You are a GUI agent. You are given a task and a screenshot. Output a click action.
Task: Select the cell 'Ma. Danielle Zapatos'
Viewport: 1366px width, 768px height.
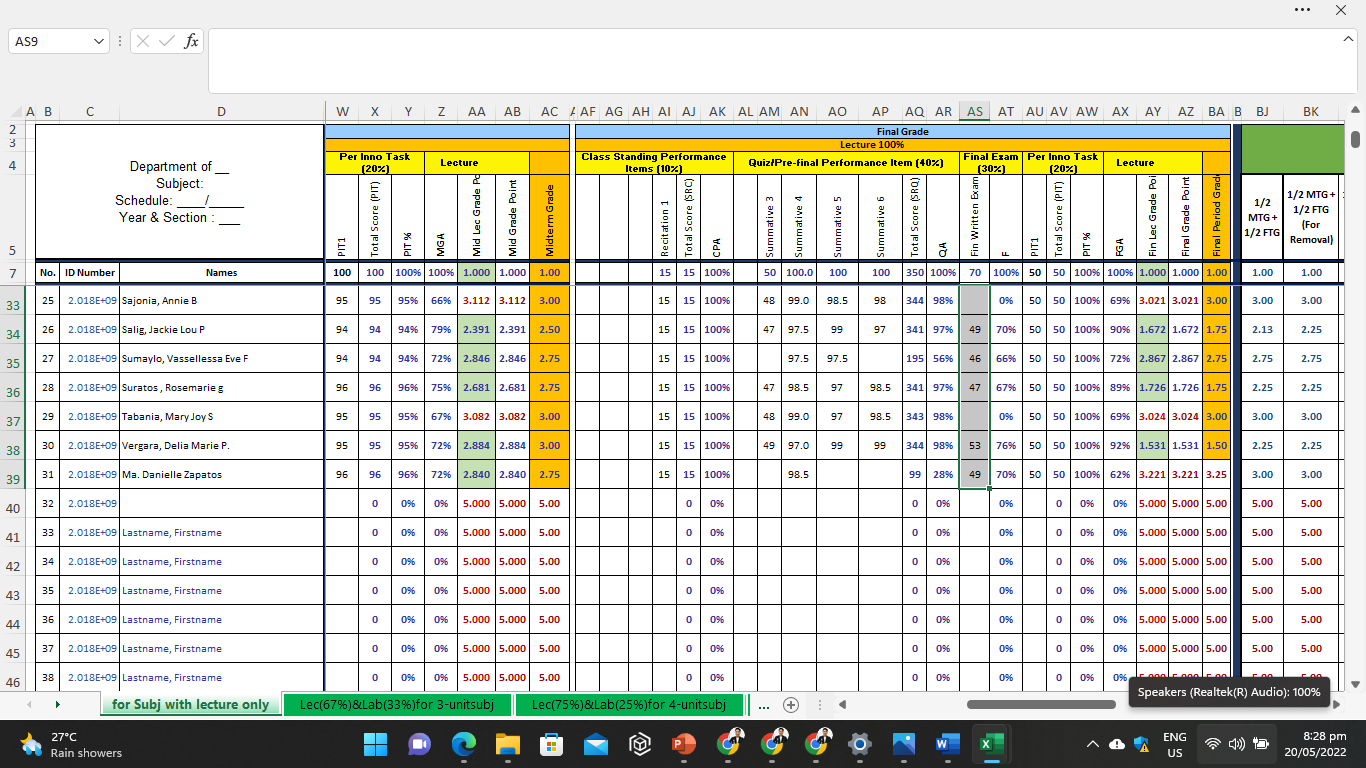click(x=221, y=474)
